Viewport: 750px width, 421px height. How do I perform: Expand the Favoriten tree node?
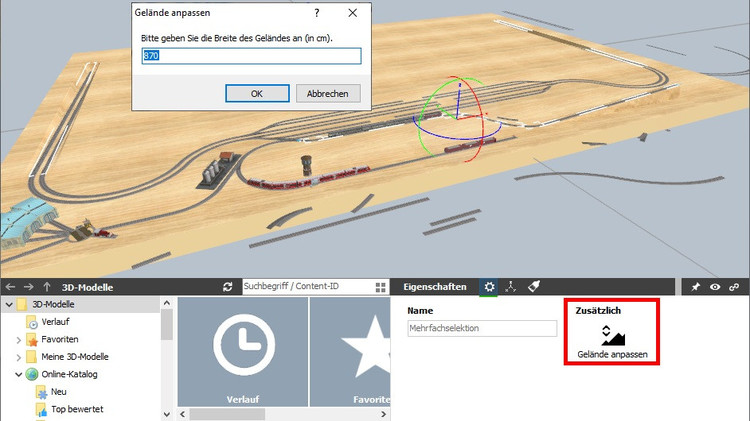[x=19, y=340]
